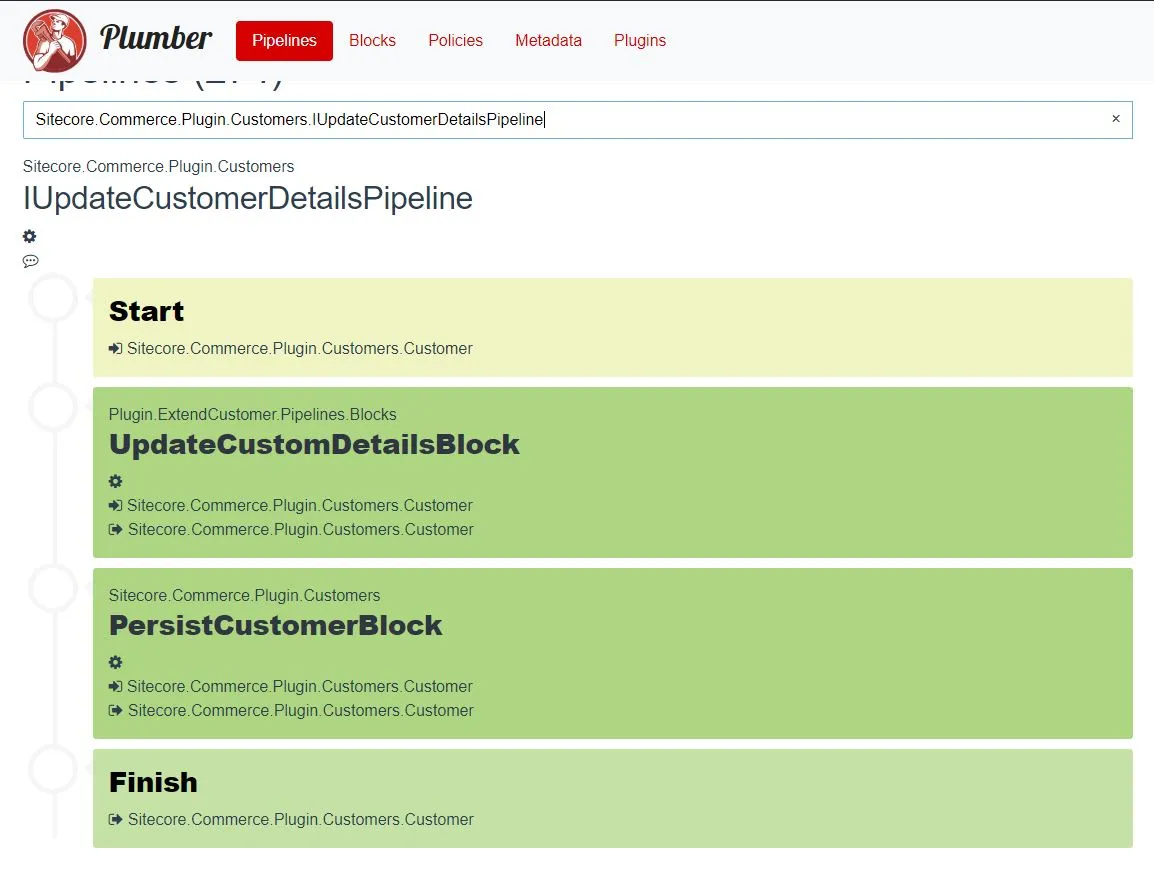Open the UpdateCustomDetailsBlock details
Viewport: 1154px width, 874px height.
point(314,444)
